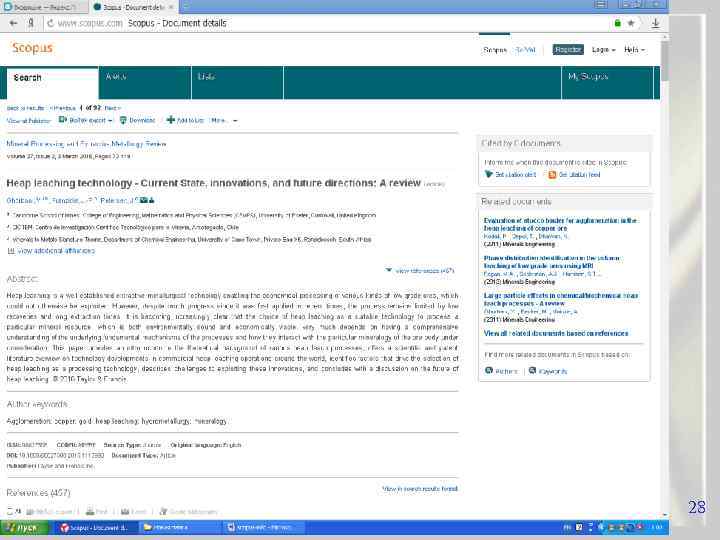The height and width of the screenshot is (540, 720).
Task: Go to the Previous document link
Action: [x=62, y=108]
